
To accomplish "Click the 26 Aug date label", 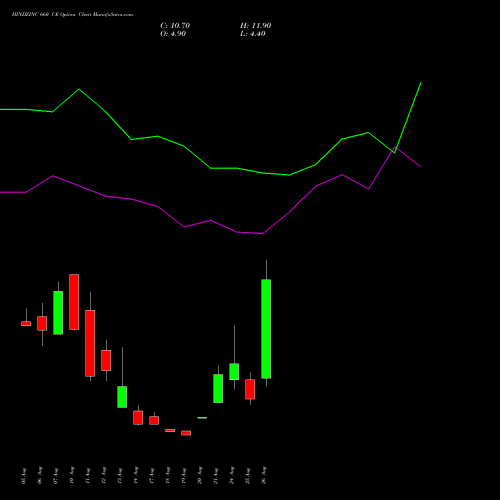I will pos(264,476).
